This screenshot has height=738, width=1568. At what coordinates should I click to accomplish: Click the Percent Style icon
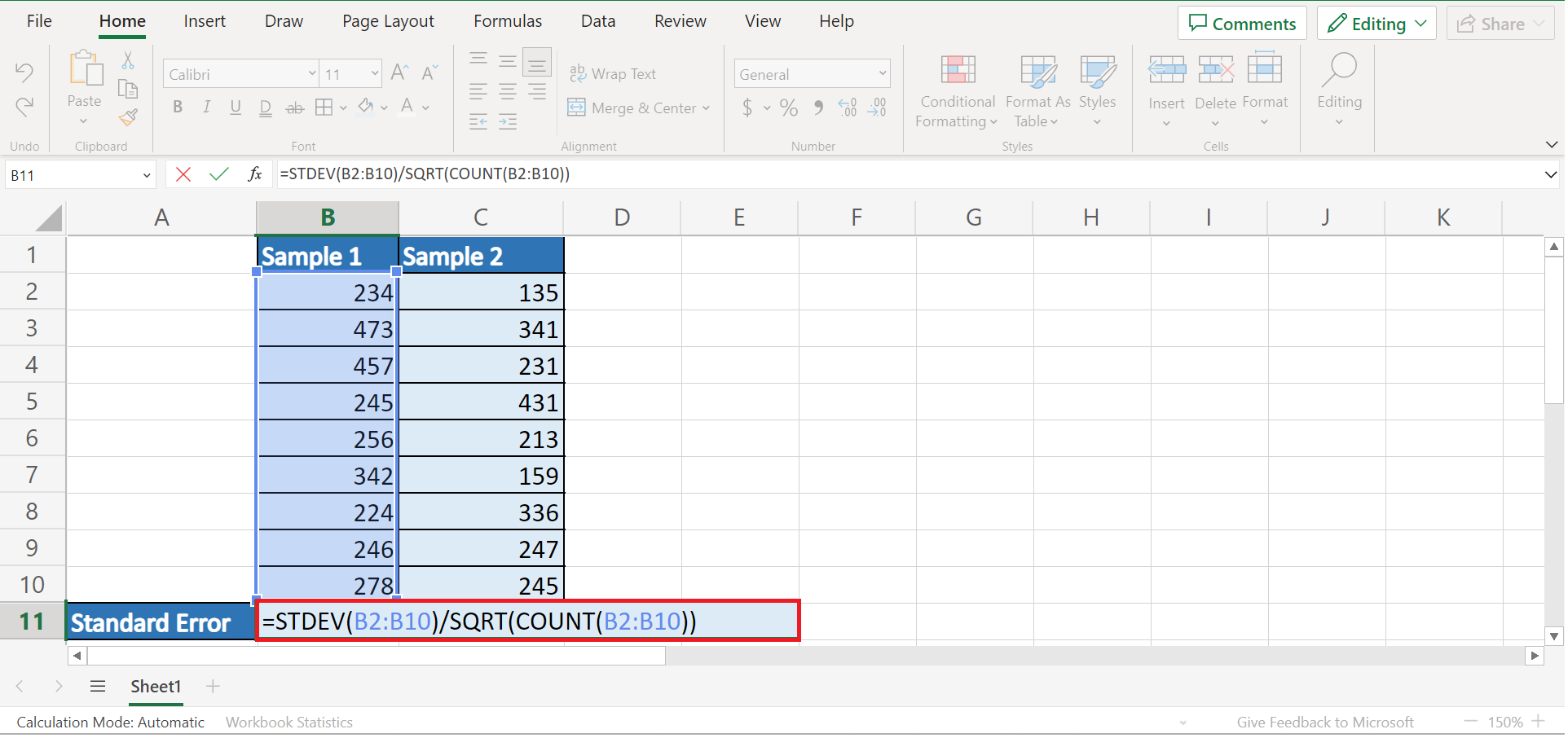[788, 108]
